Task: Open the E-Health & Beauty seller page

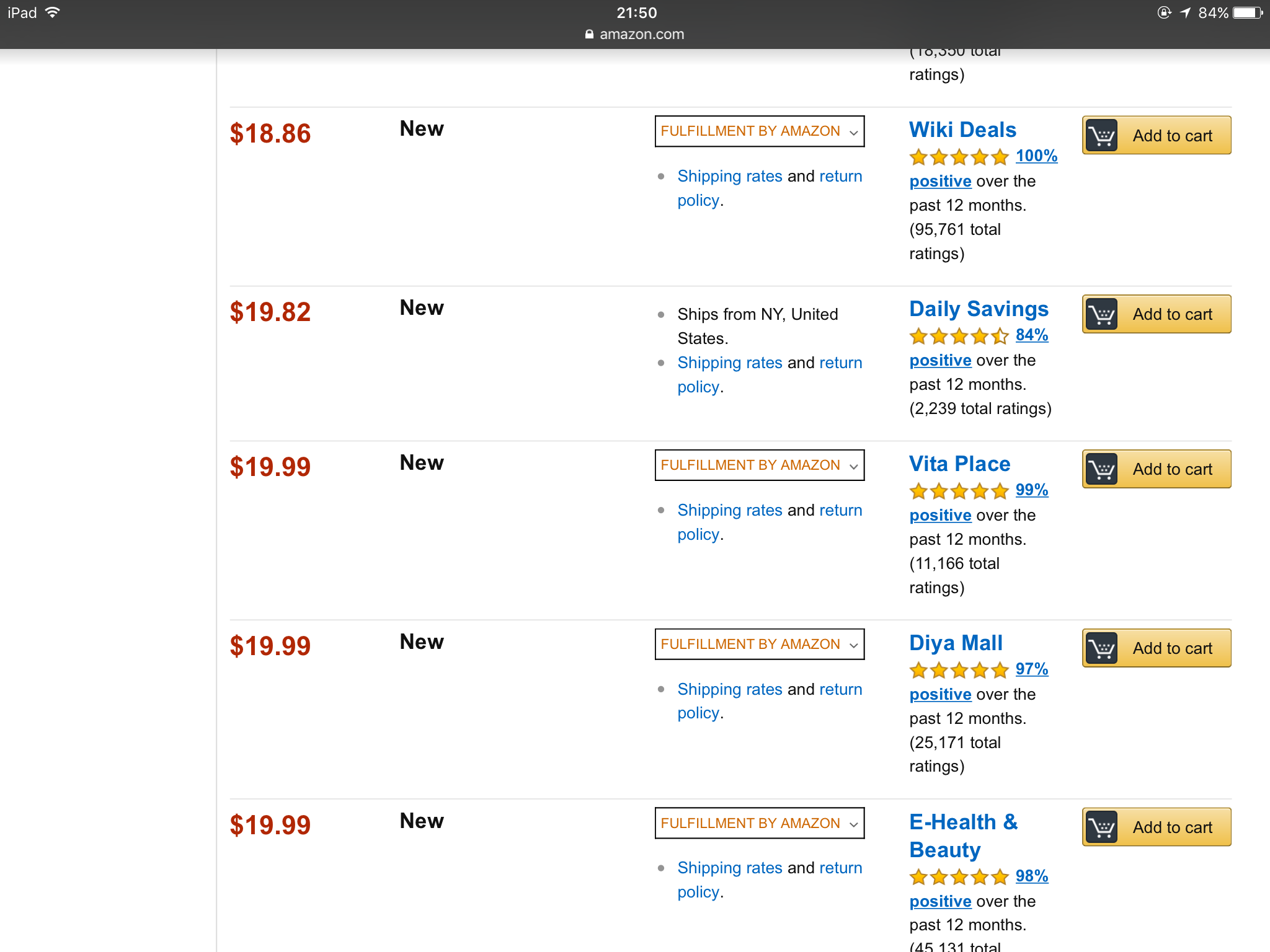Action: click(x=963, y=835)
